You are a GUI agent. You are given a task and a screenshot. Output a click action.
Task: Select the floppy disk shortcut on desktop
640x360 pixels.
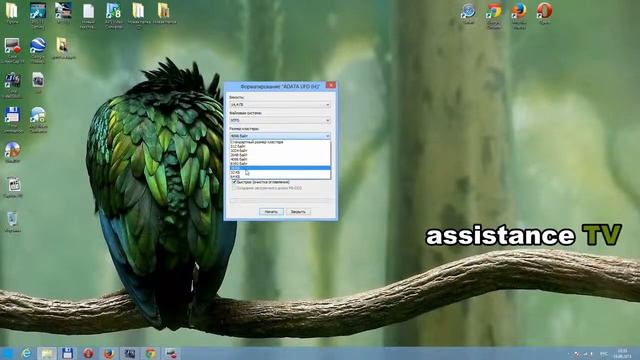12,120
